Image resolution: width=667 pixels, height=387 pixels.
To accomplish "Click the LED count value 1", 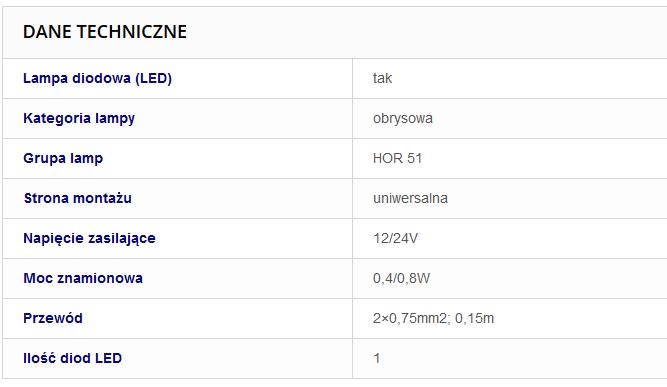I will coord(376,358).
